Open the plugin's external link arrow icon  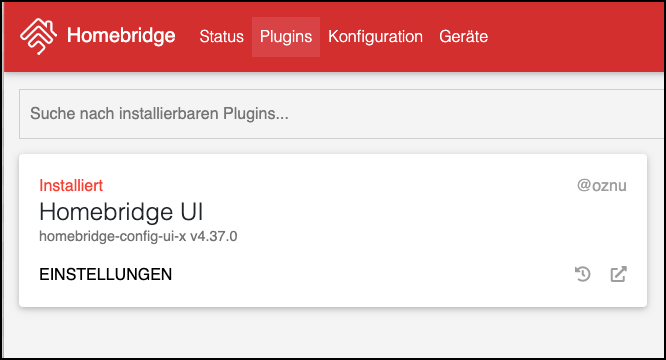[x=618, y=274]
